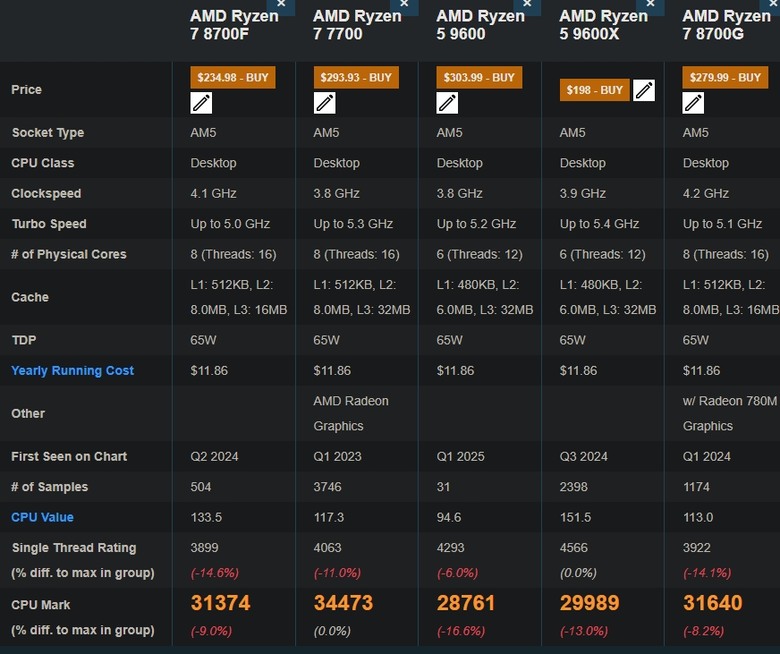Open AMD Ryzen 7 8700G heading
This screenshot has height=654, width=780.
[x=726, y=25]
